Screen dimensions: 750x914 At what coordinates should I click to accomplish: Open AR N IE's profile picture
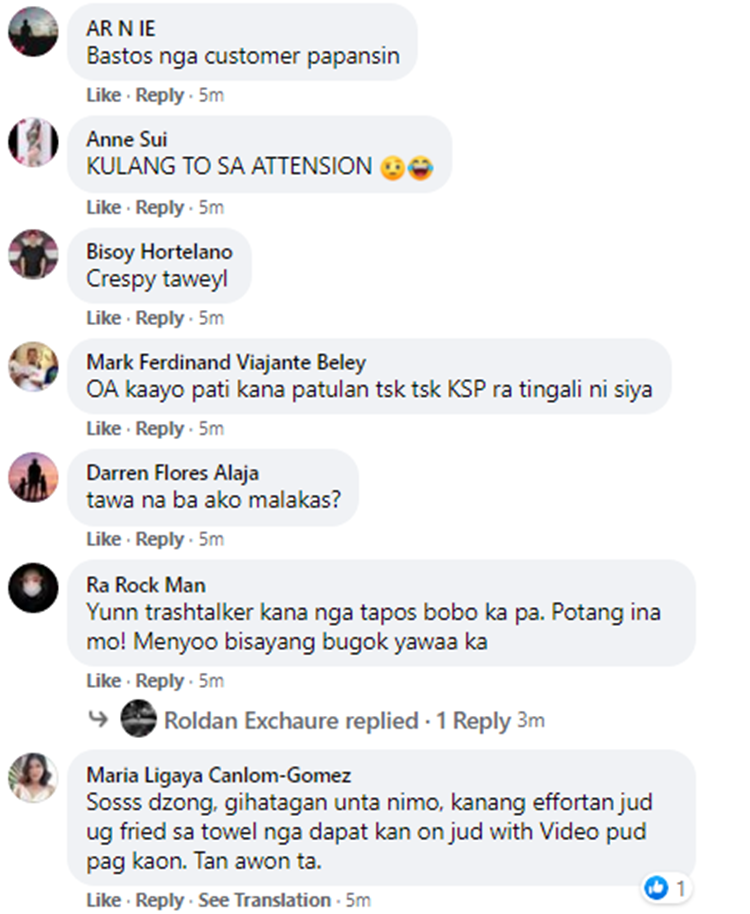click(x=33, y=31)
